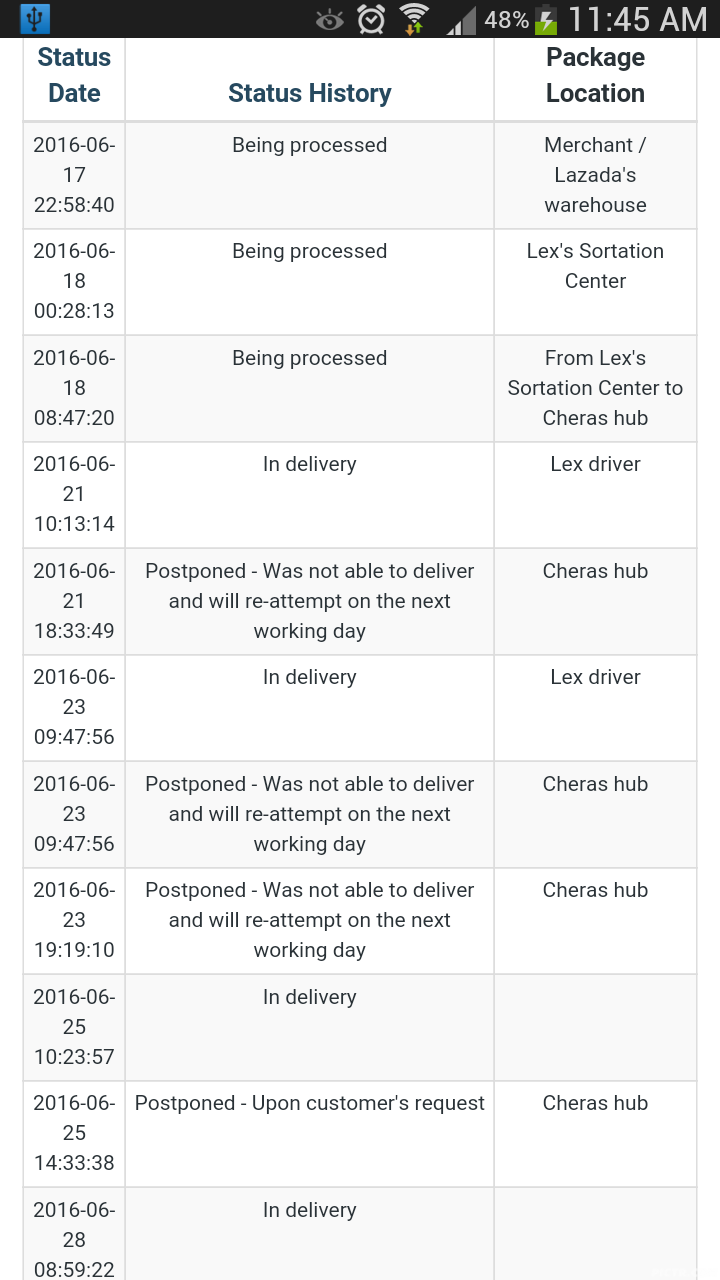The image size is (720, 1280).
Task: Tap the alarm clock status icon
Action: coord(371,19)
